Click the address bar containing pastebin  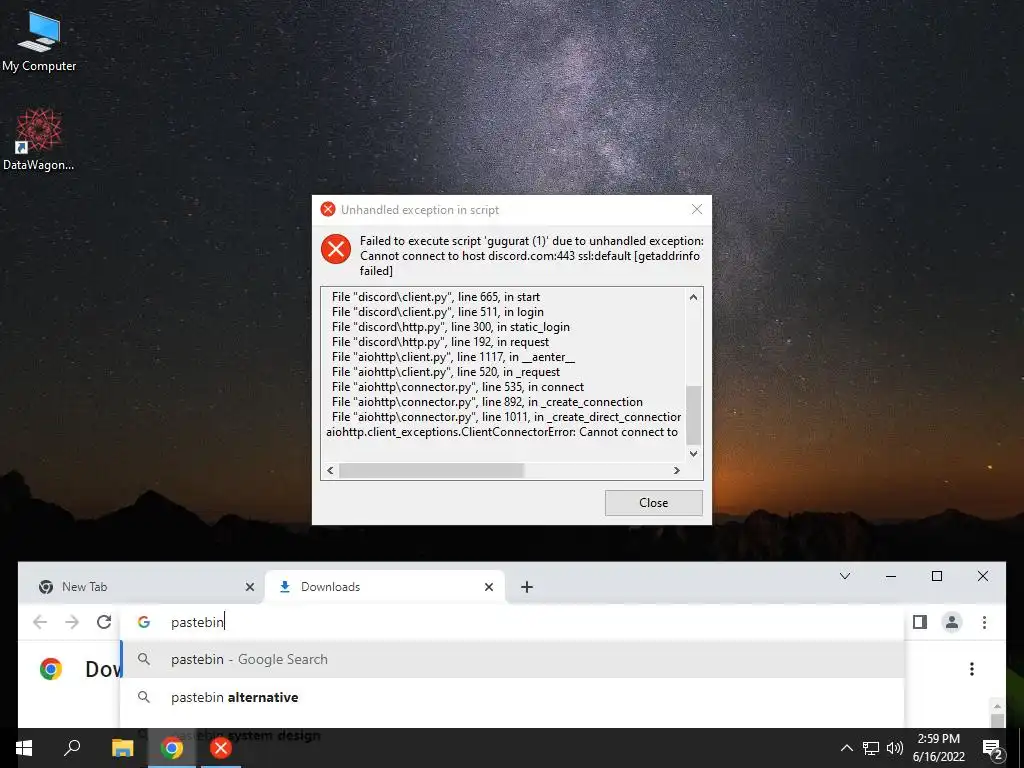pyautogui.click(x=512, y=622)
